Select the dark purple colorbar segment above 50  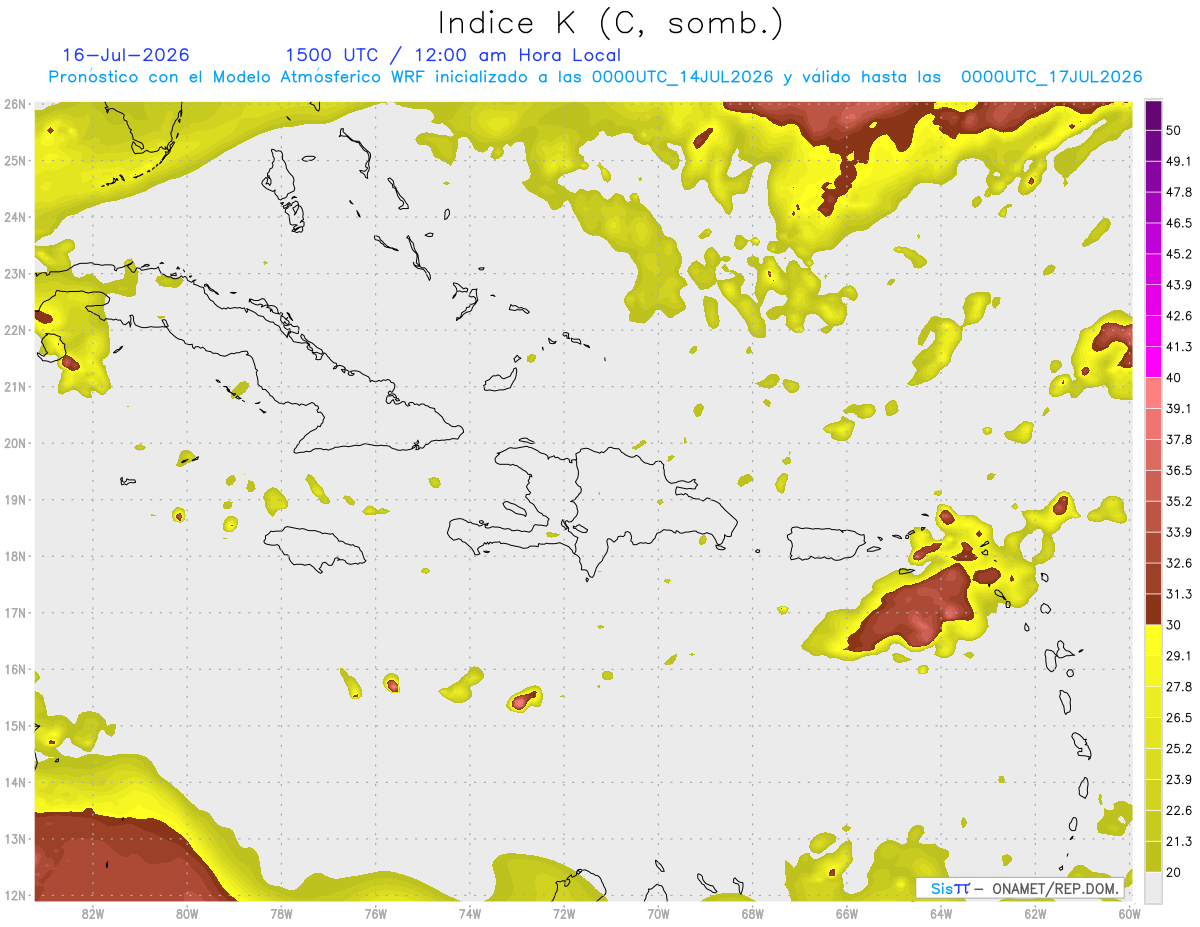(x=1153, y=115)
